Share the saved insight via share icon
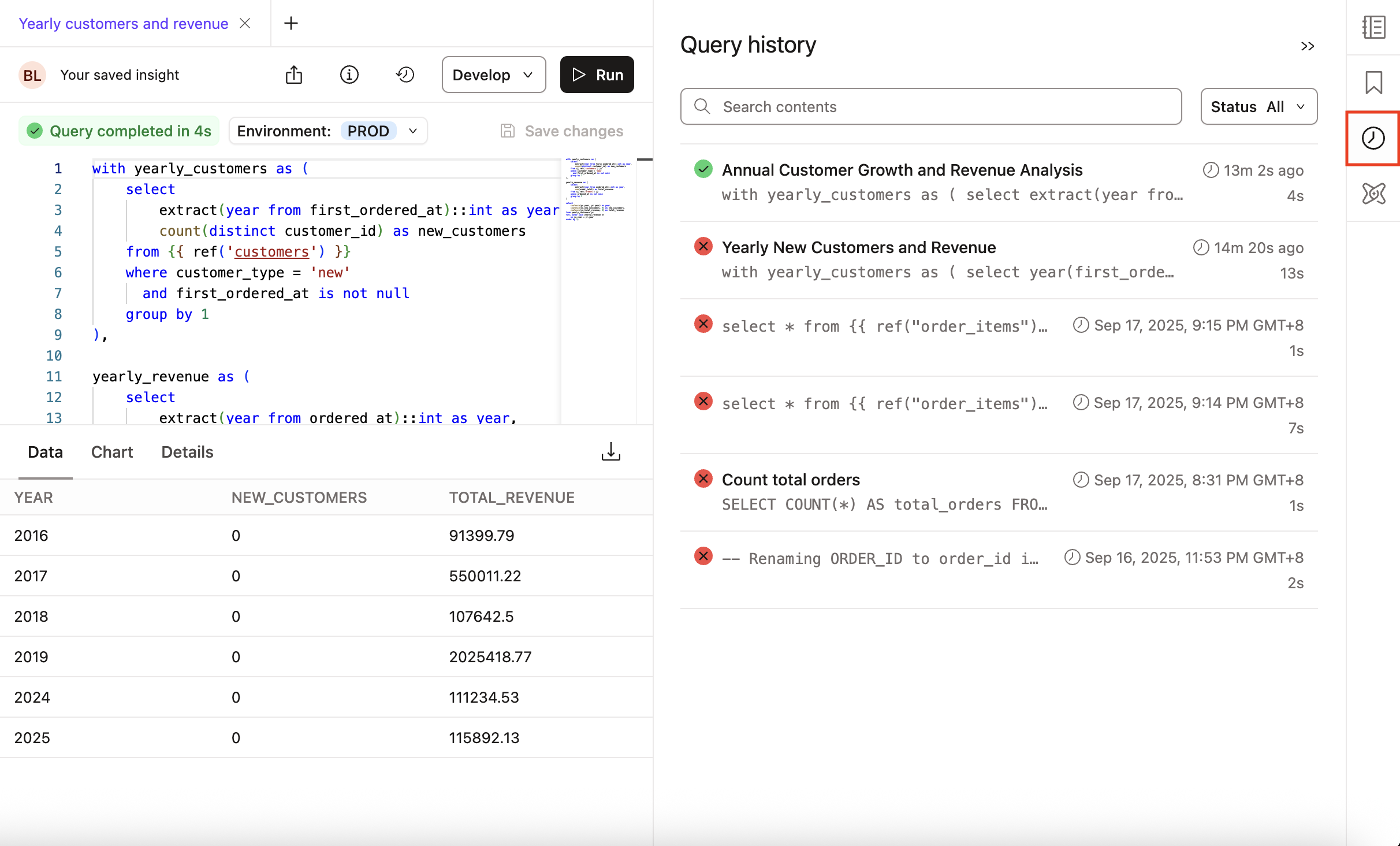 pyautogui.click(x=295, y=75)
